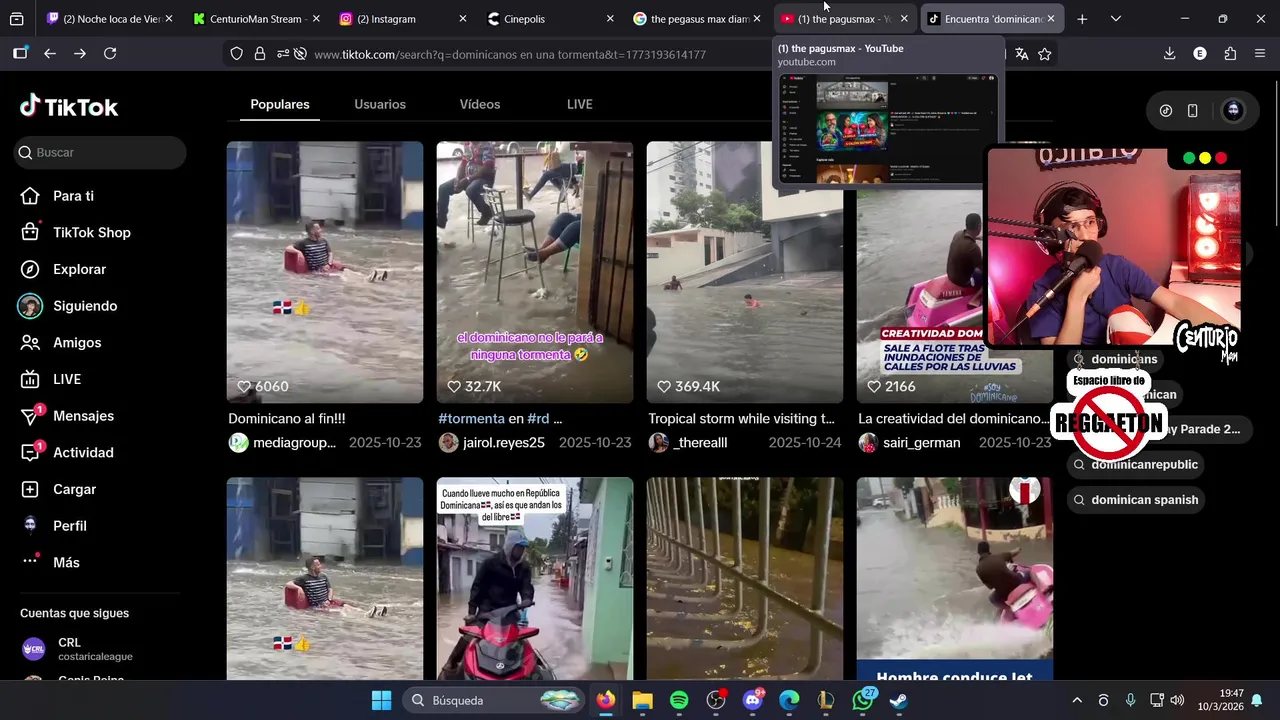1280x720 pixels.
Task: Open the browser downloads panel
Action: pos(1169,54)
